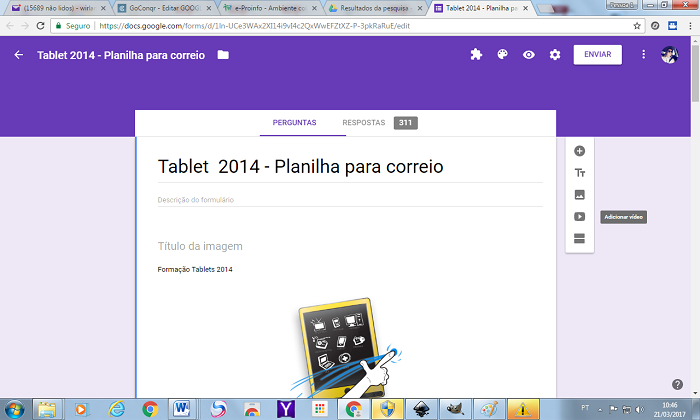Open the three-dot more options menu
The height and width of the screenshot is (420, 700).
point(643,55)
